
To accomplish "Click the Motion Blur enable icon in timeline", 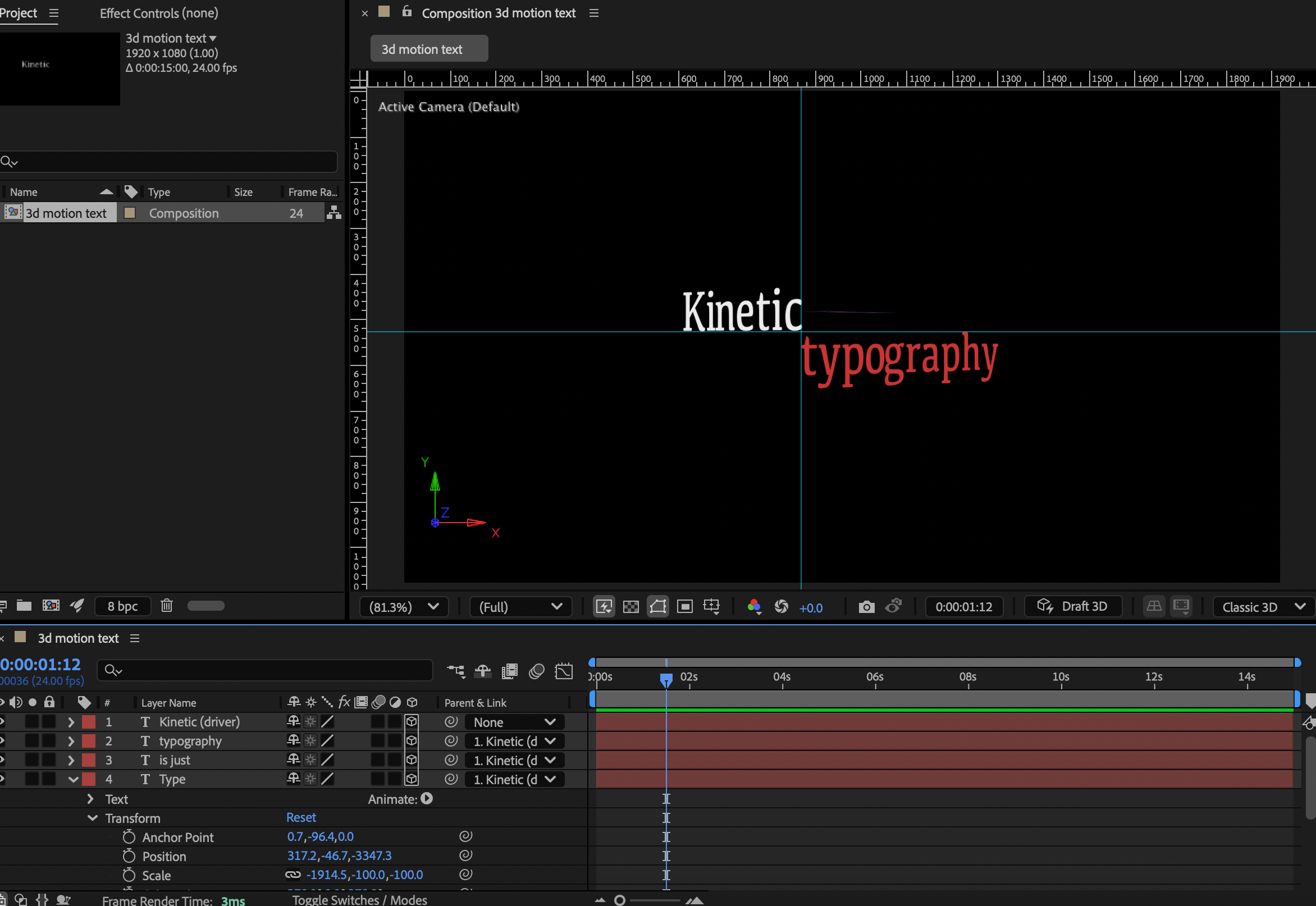I will pos(537,671).
